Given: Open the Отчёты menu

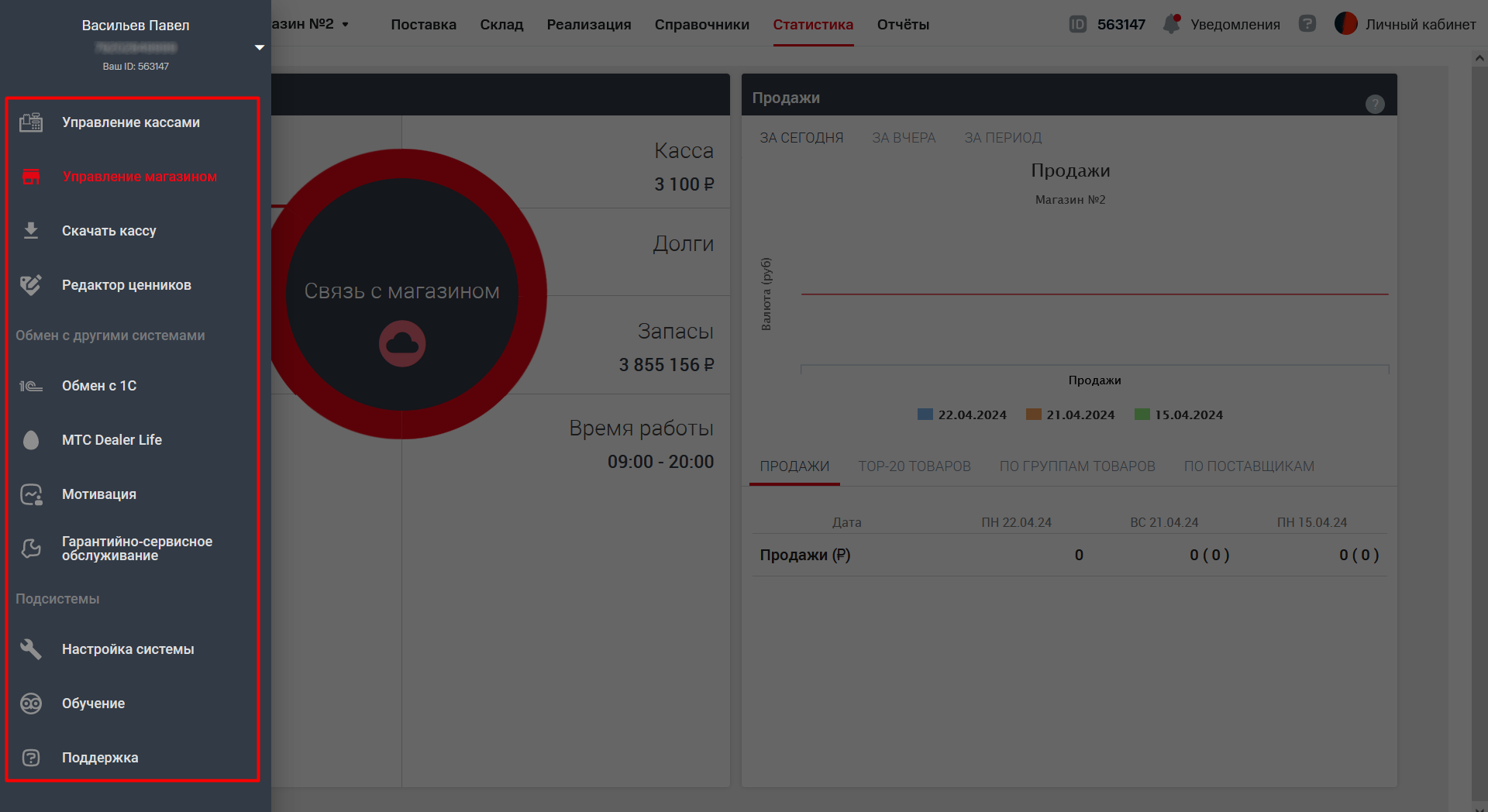Looking at the screenshot, I should click(x=903, y=24).
